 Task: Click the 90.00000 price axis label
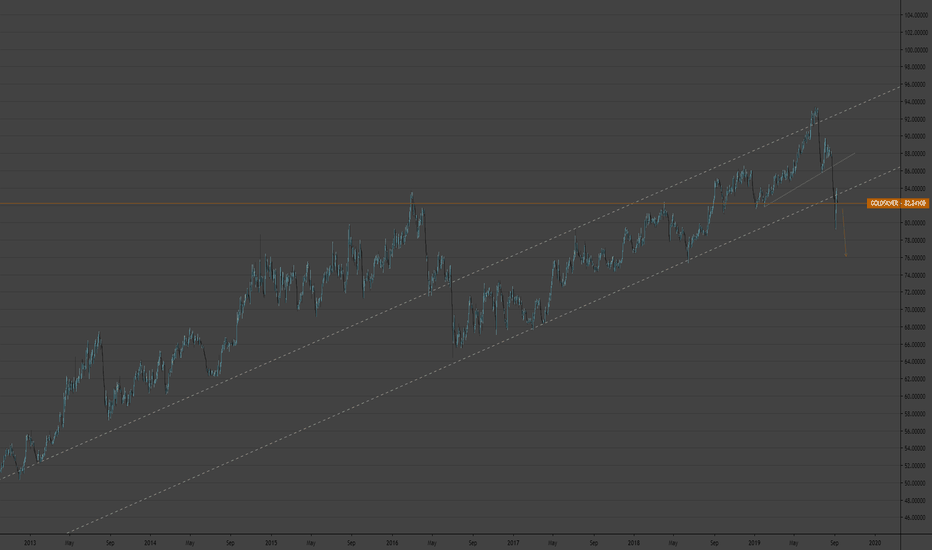[x=916, y=136]
